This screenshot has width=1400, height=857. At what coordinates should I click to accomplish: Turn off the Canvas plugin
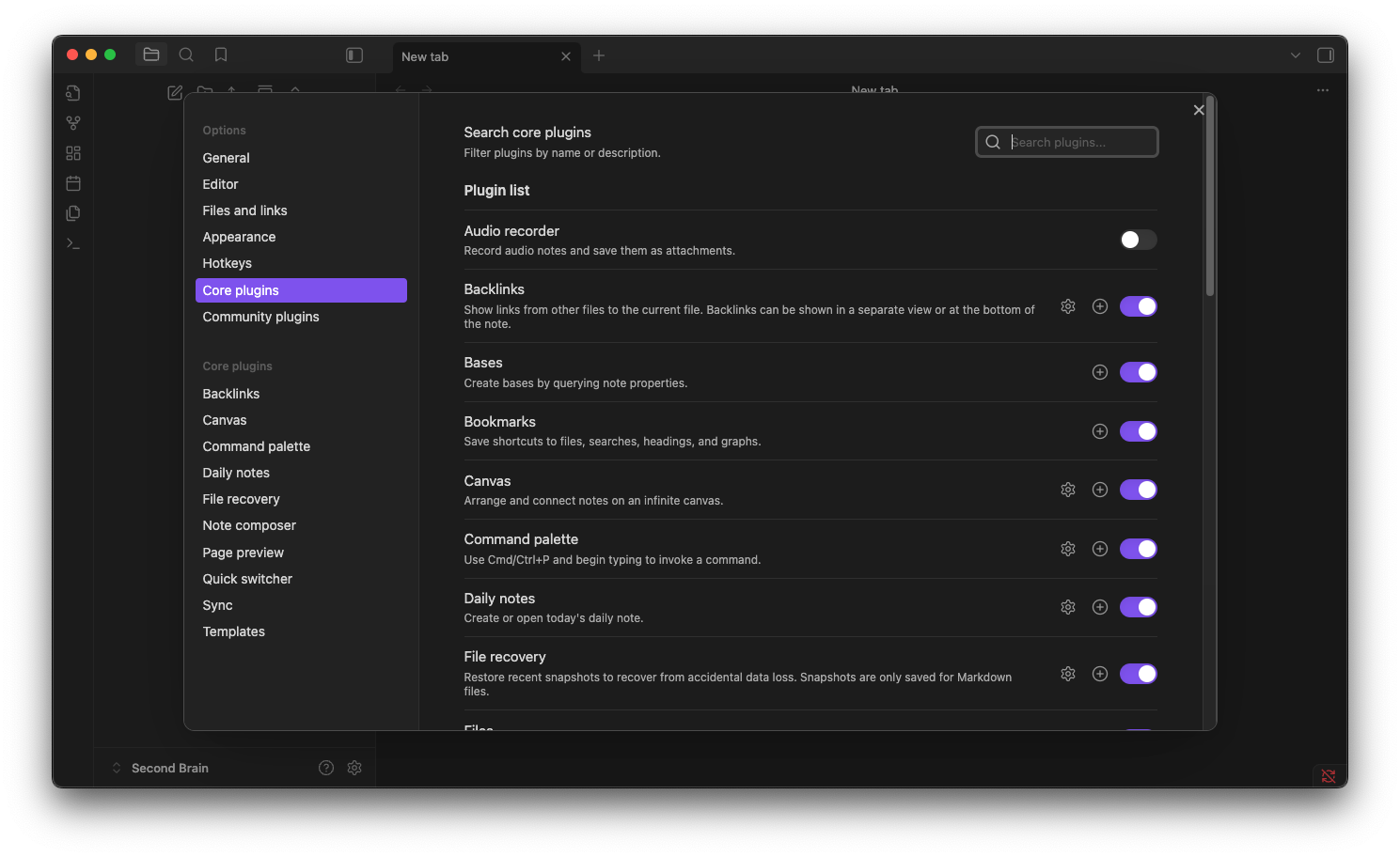tap(1138, 490)
